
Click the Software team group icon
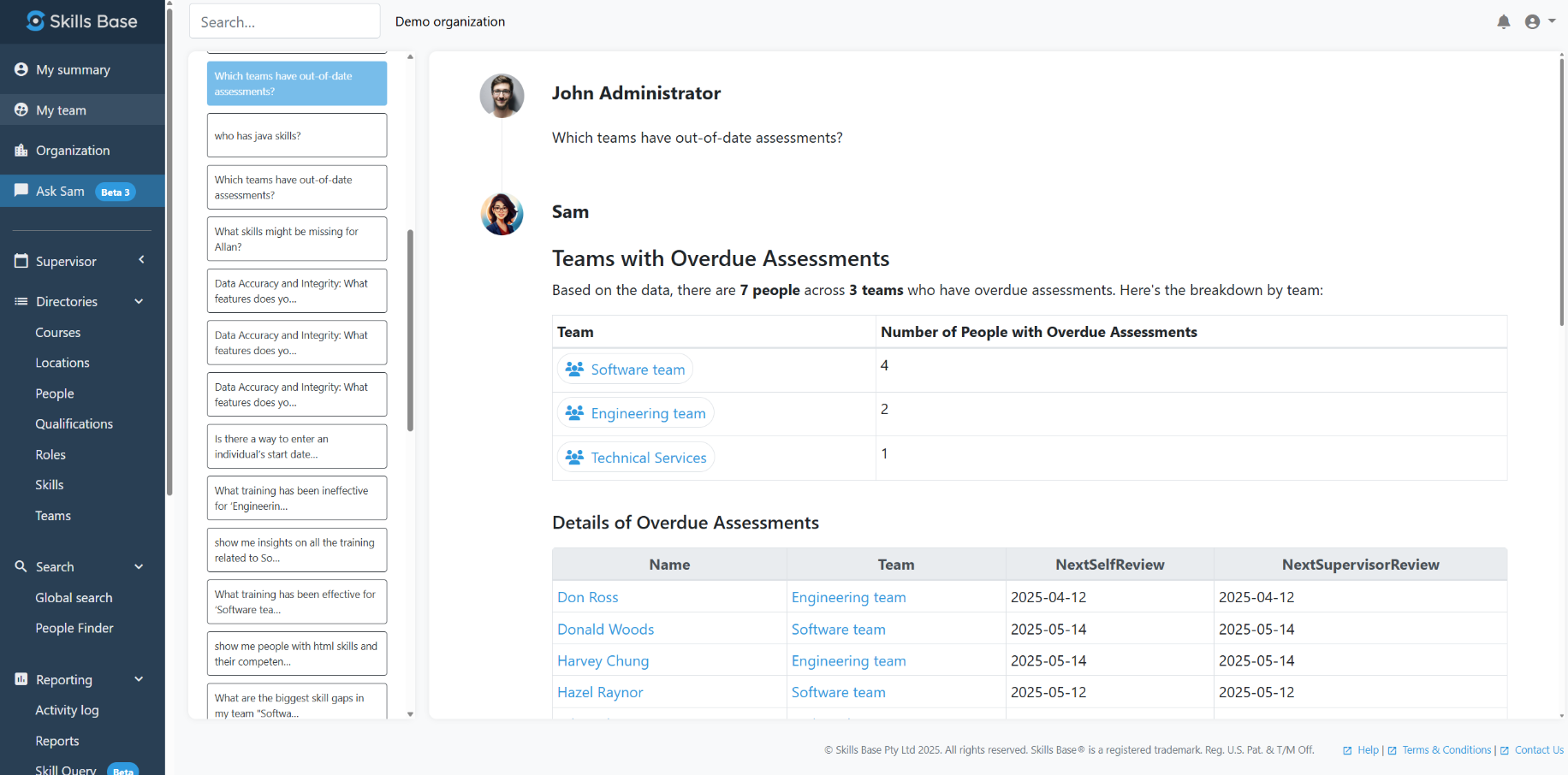pos(574,370)
